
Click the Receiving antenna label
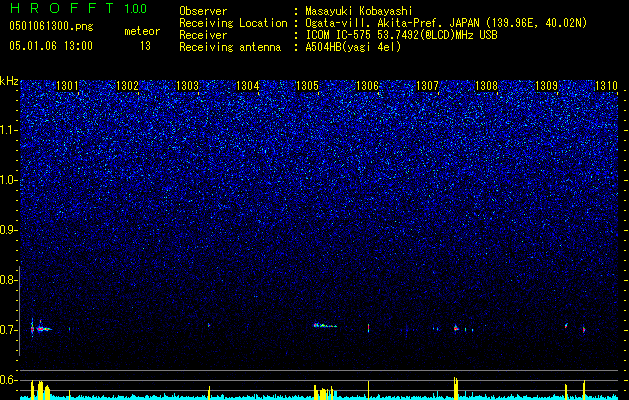(230, 47)
